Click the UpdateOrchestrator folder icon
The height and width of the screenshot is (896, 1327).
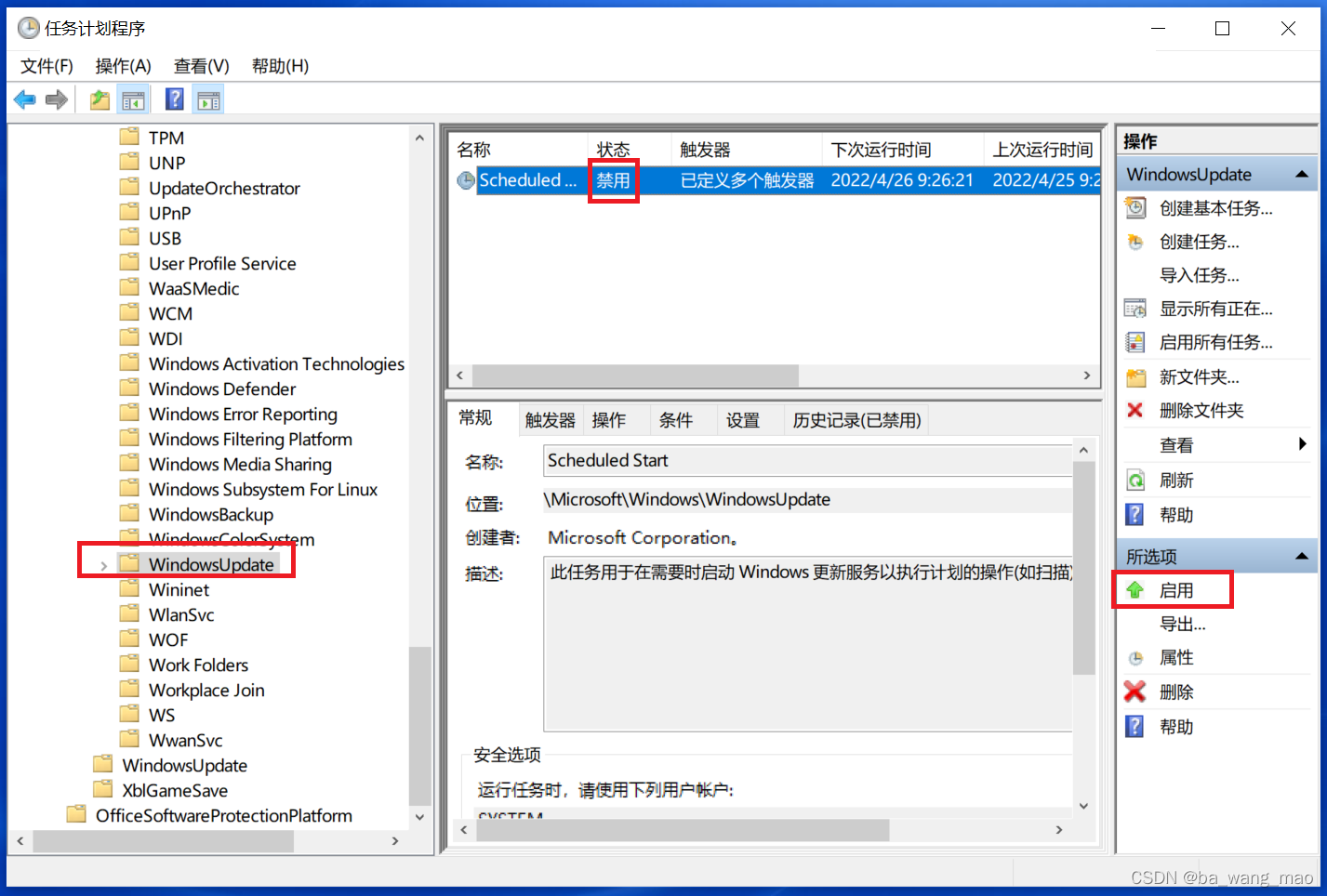click(130, 188)
